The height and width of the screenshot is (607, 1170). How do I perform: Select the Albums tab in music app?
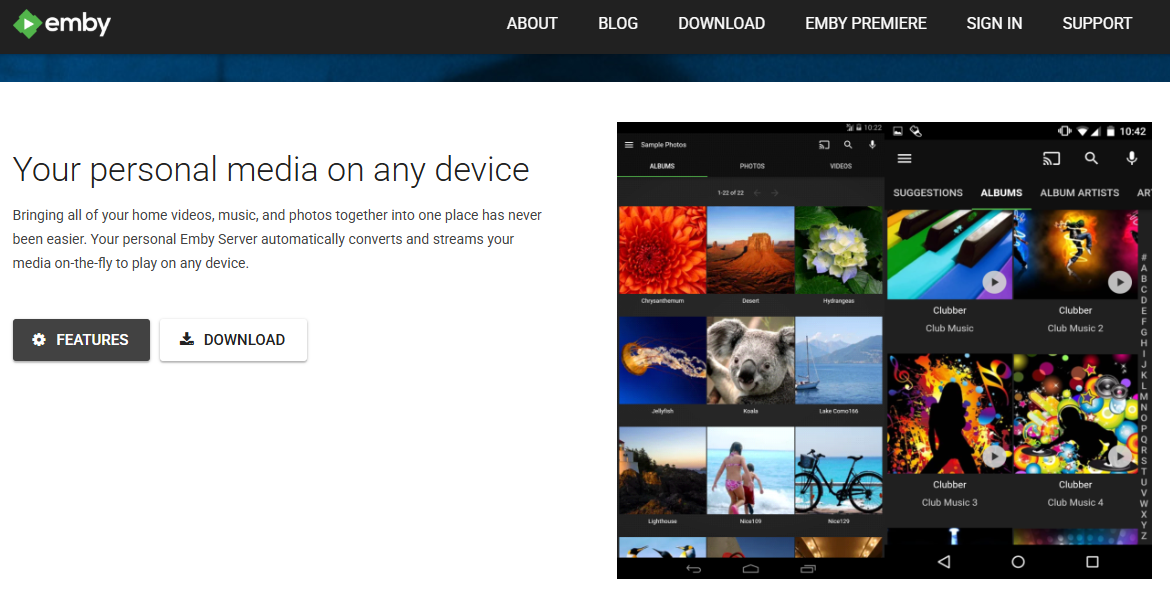(1001, 193)
